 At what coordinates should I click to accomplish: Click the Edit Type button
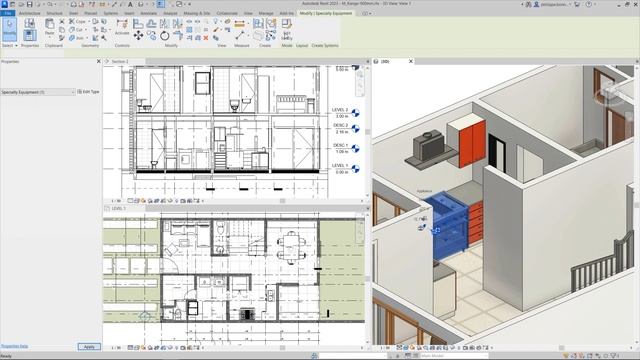click(x=89, y=92)
